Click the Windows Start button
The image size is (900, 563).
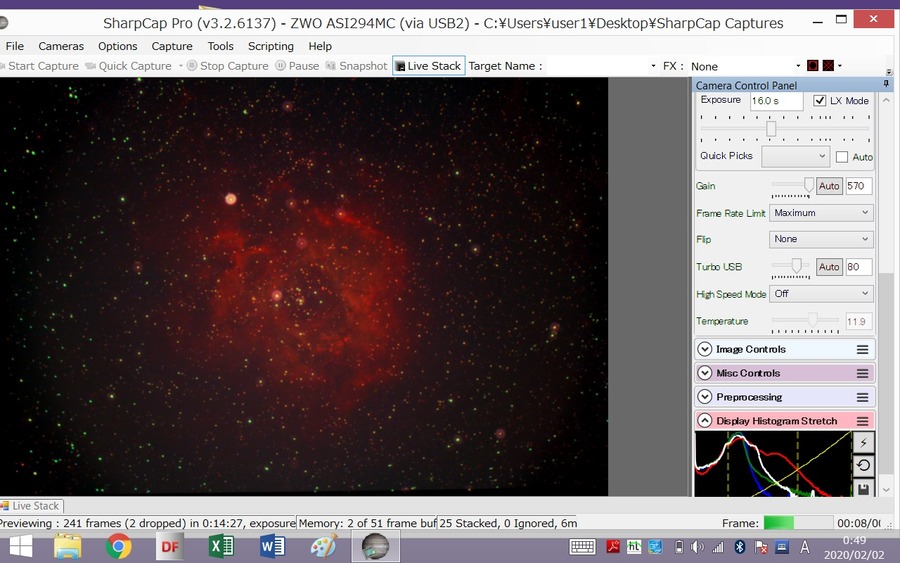coord(21,546)
